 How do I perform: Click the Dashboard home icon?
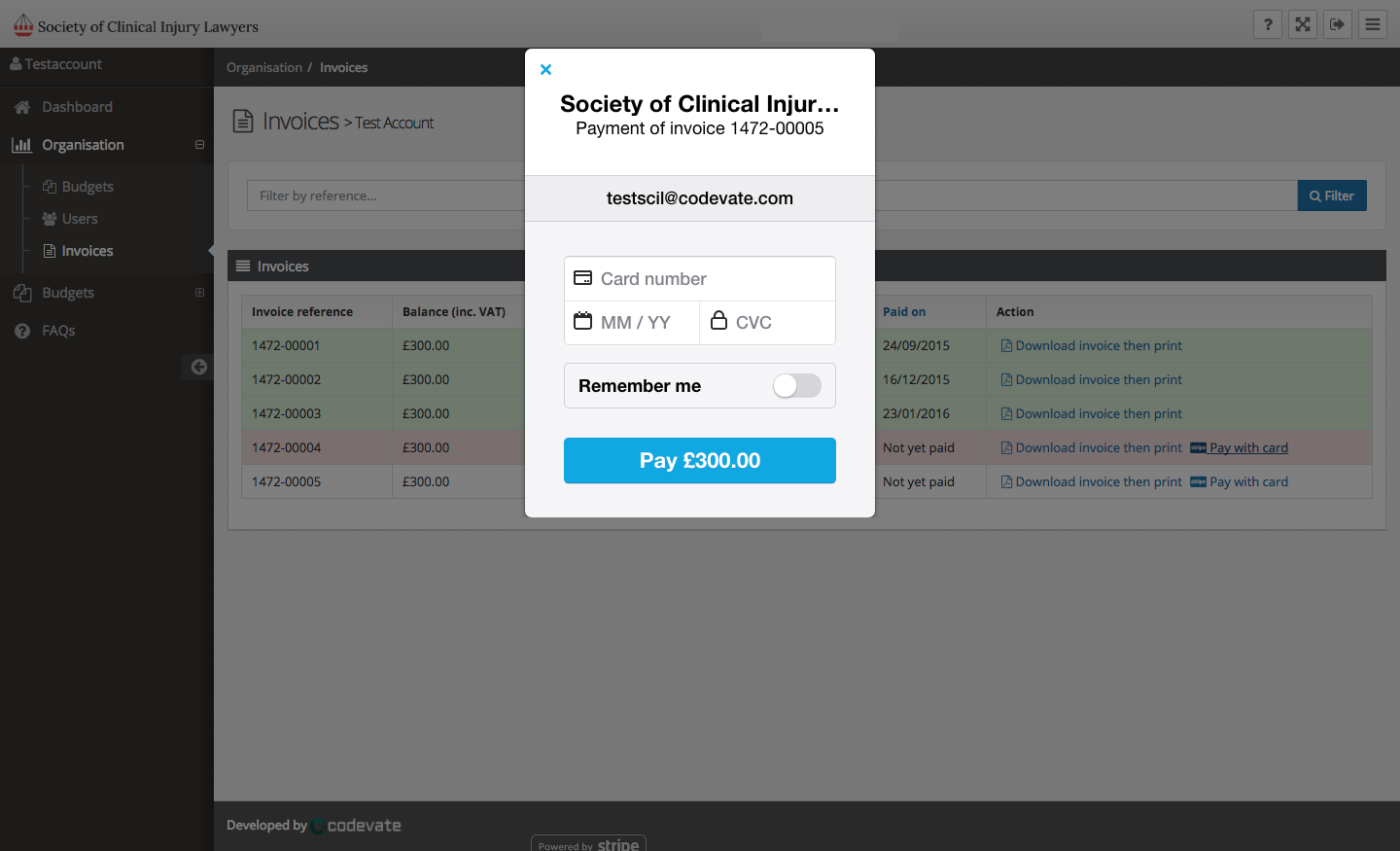22,107
